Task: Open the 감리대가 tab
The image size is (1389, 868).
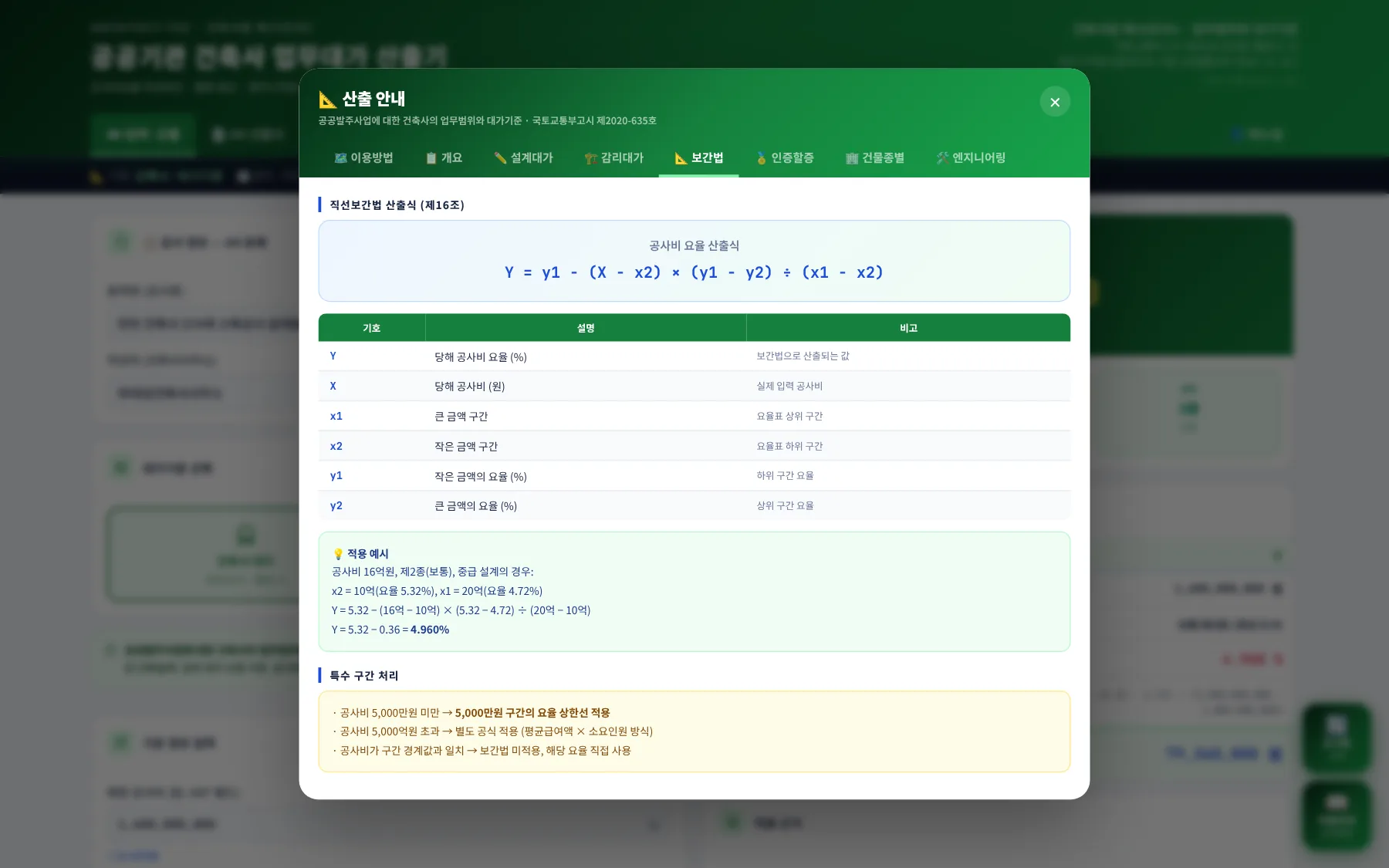Action: [x=613, y=157]
